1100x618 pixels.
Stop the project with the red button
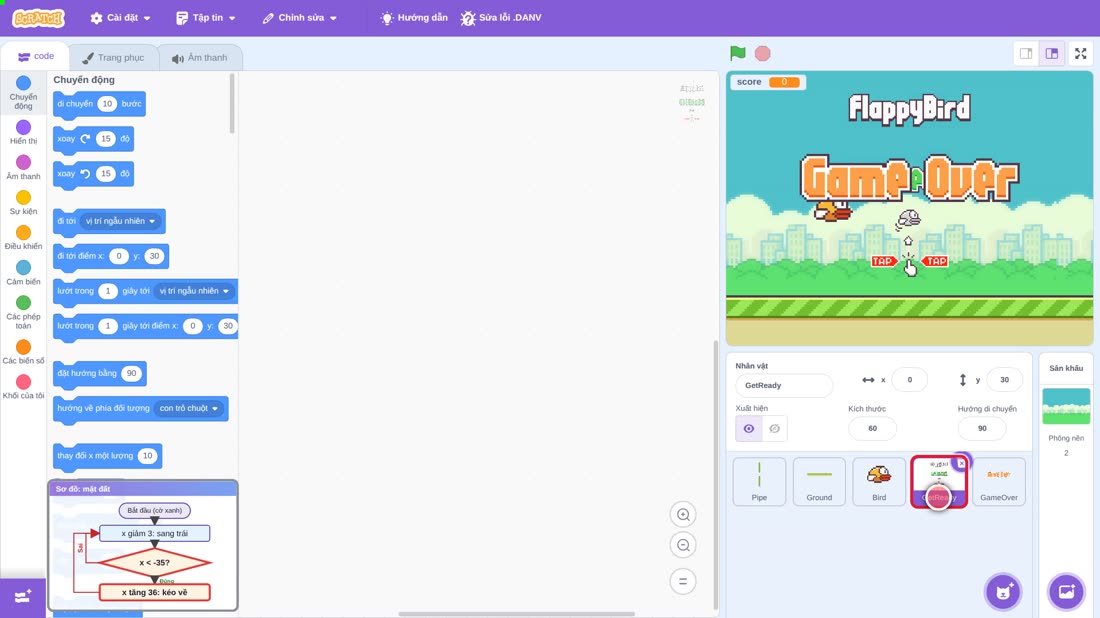coord(763,53)
